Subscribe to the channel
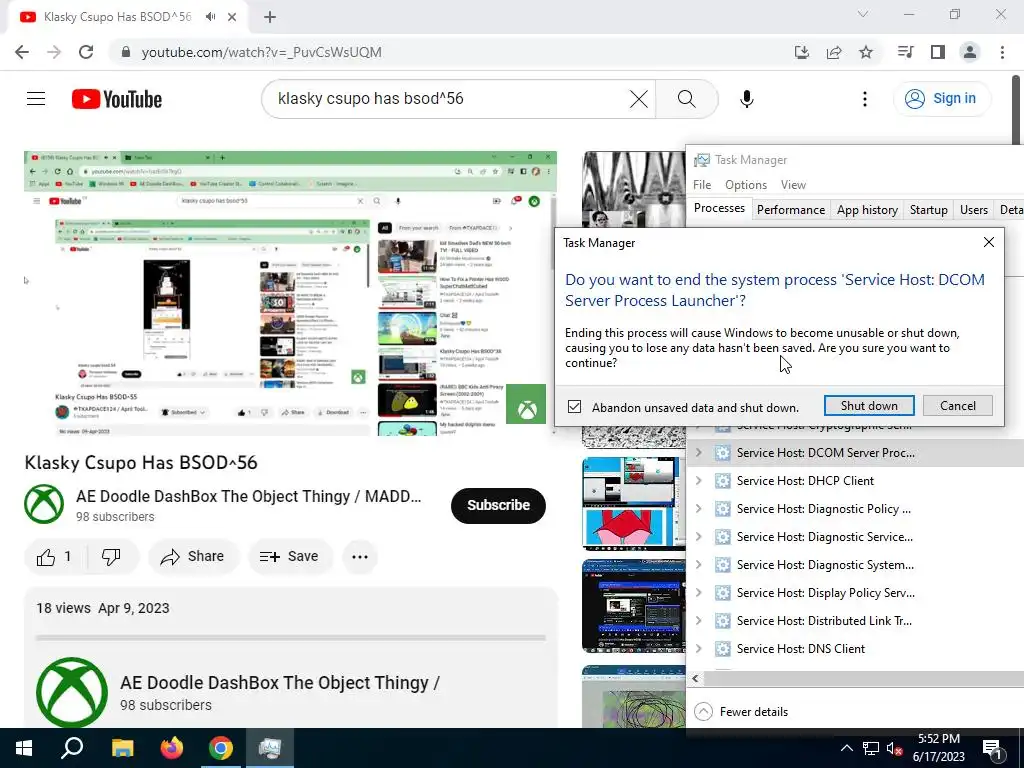 click(x=498, y=505)
